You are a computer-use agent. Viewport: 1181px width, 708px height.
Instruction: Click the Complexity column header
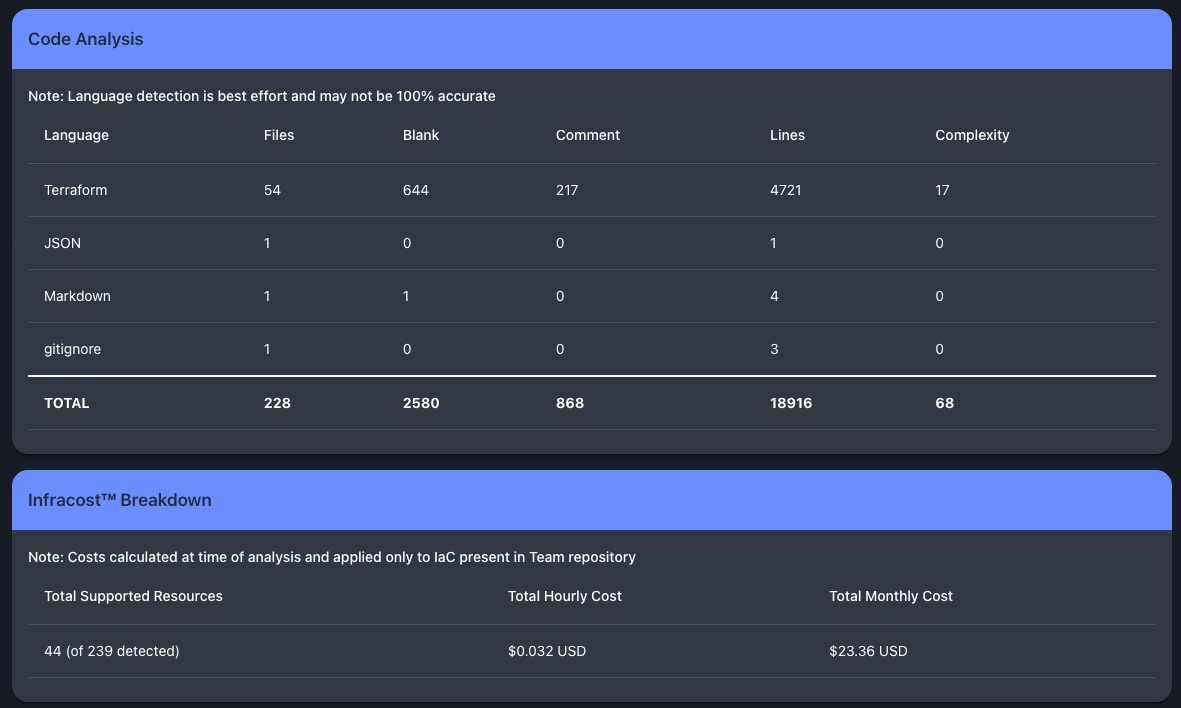[972, 135]
